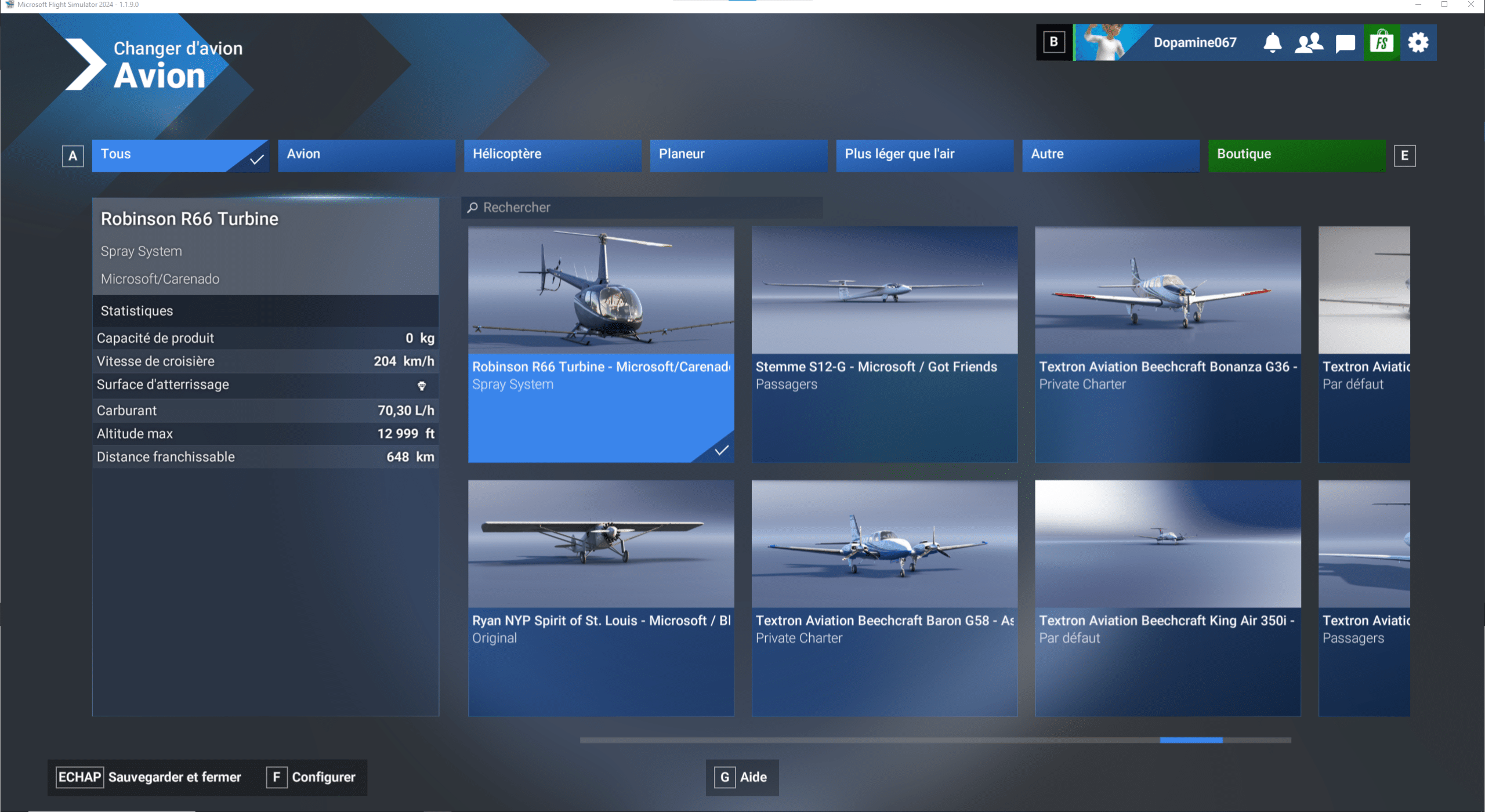
Task: Open the Plus léger que l'air tab
Action: 925,155
